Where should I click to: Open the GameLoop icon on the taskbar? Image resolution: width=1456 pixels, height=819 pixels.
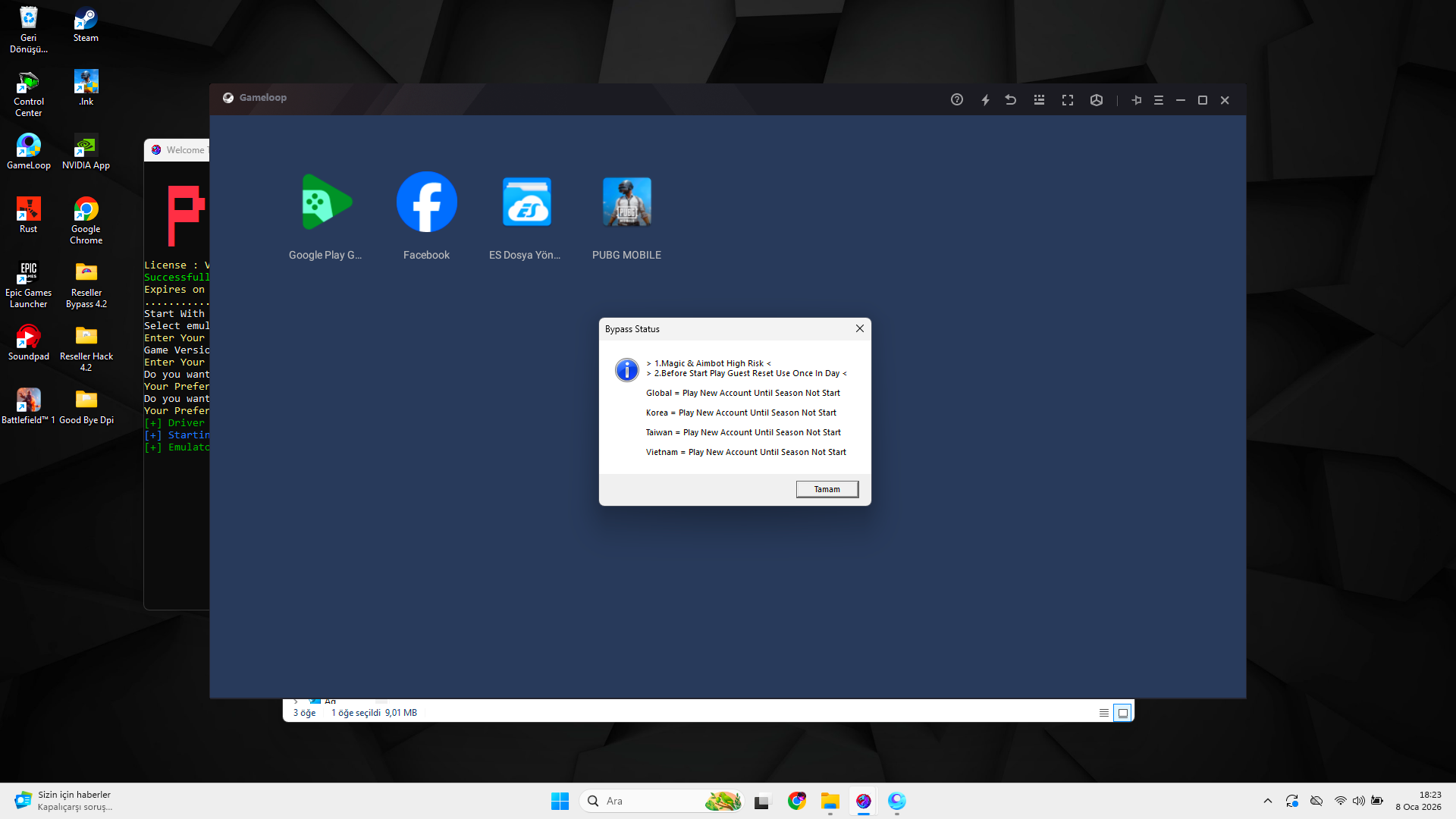tap(897, 801)
